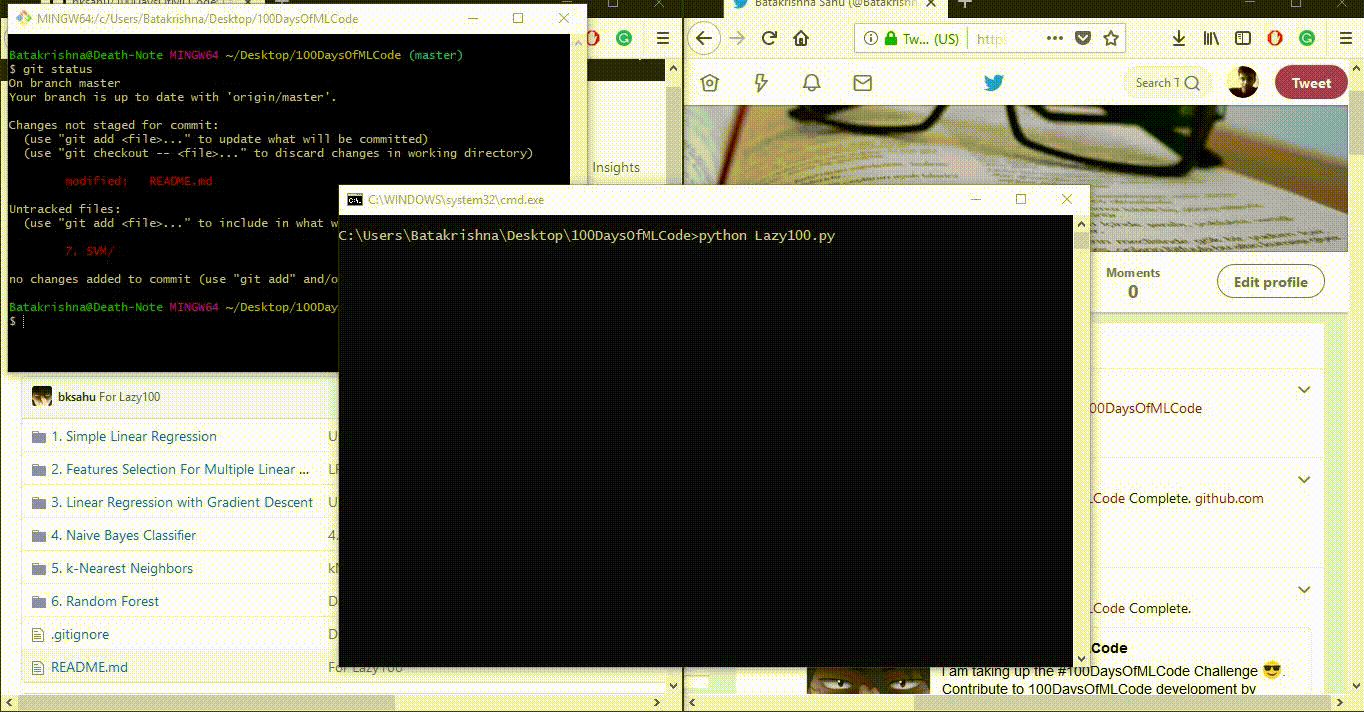Open the README.md file on GitHub

(x=89, y=667)
